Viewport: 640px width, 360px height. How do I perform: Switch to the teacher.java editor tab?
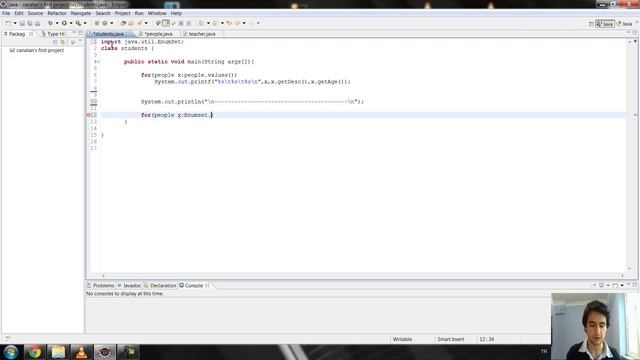tap(202, 34)
